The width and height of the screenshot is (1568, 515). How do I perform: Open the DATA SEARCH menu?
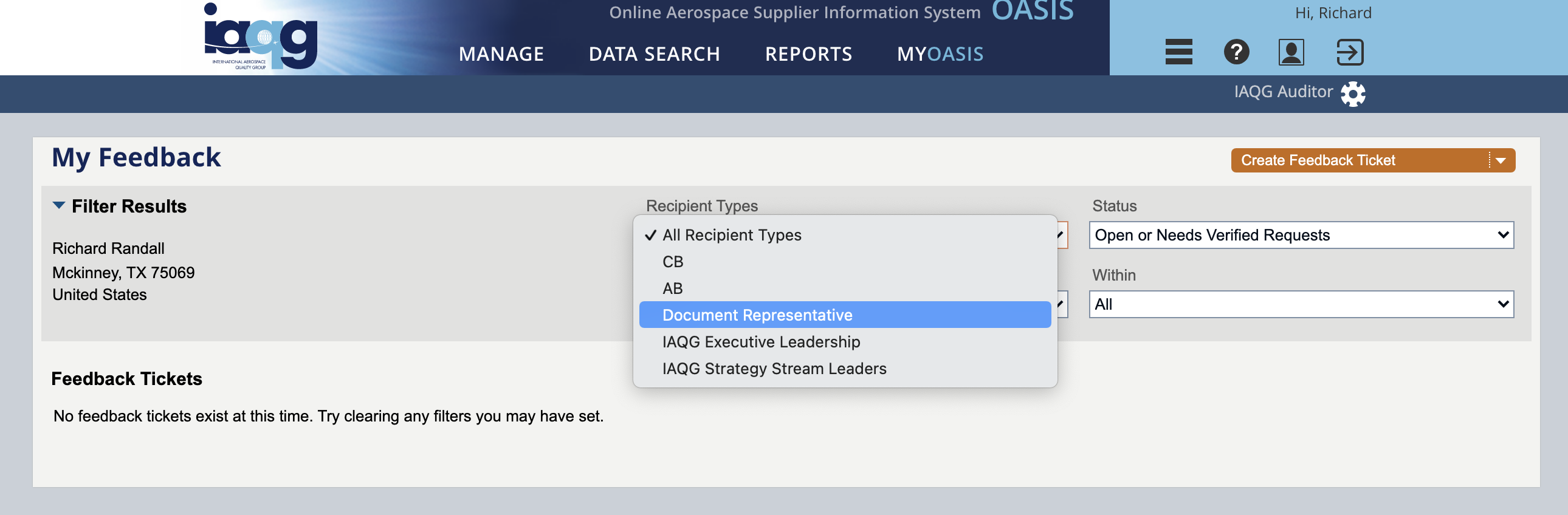coord(655,54)
